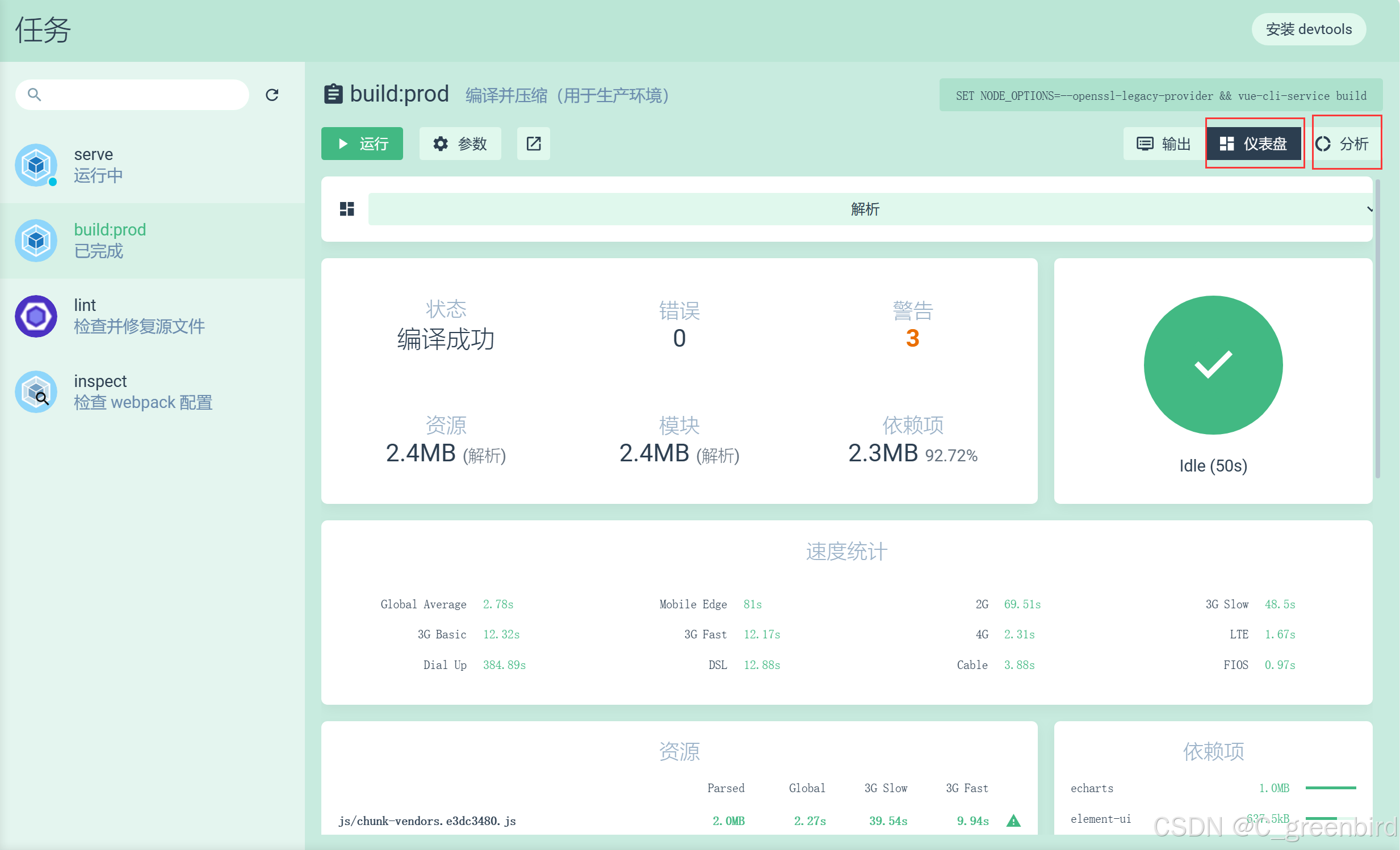Click Dial Up value 384.89s

(x=504, y=665)
